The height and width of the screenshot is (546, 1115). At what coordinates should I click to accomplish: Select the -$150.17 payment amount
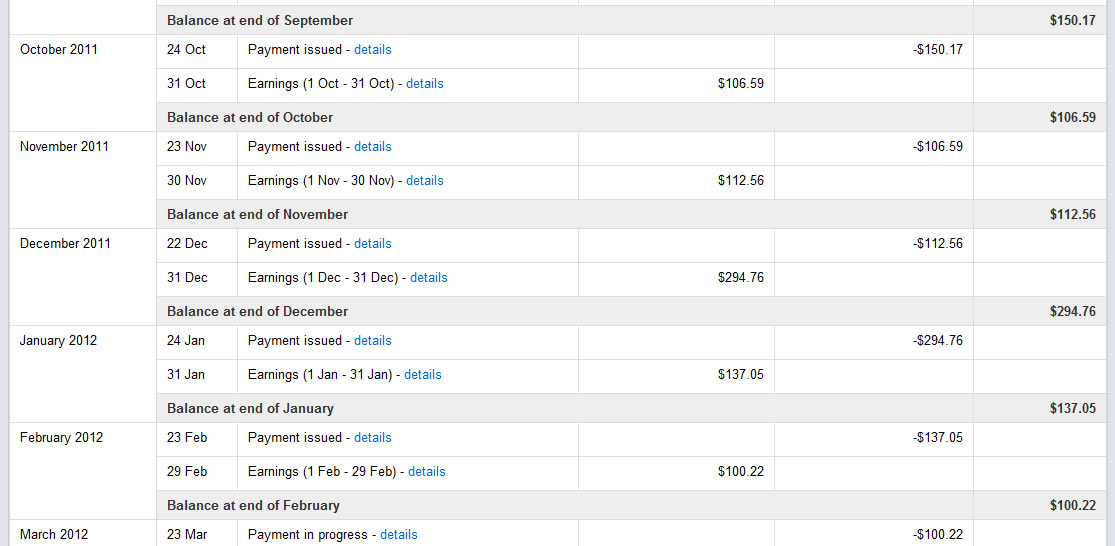(938, 50)
